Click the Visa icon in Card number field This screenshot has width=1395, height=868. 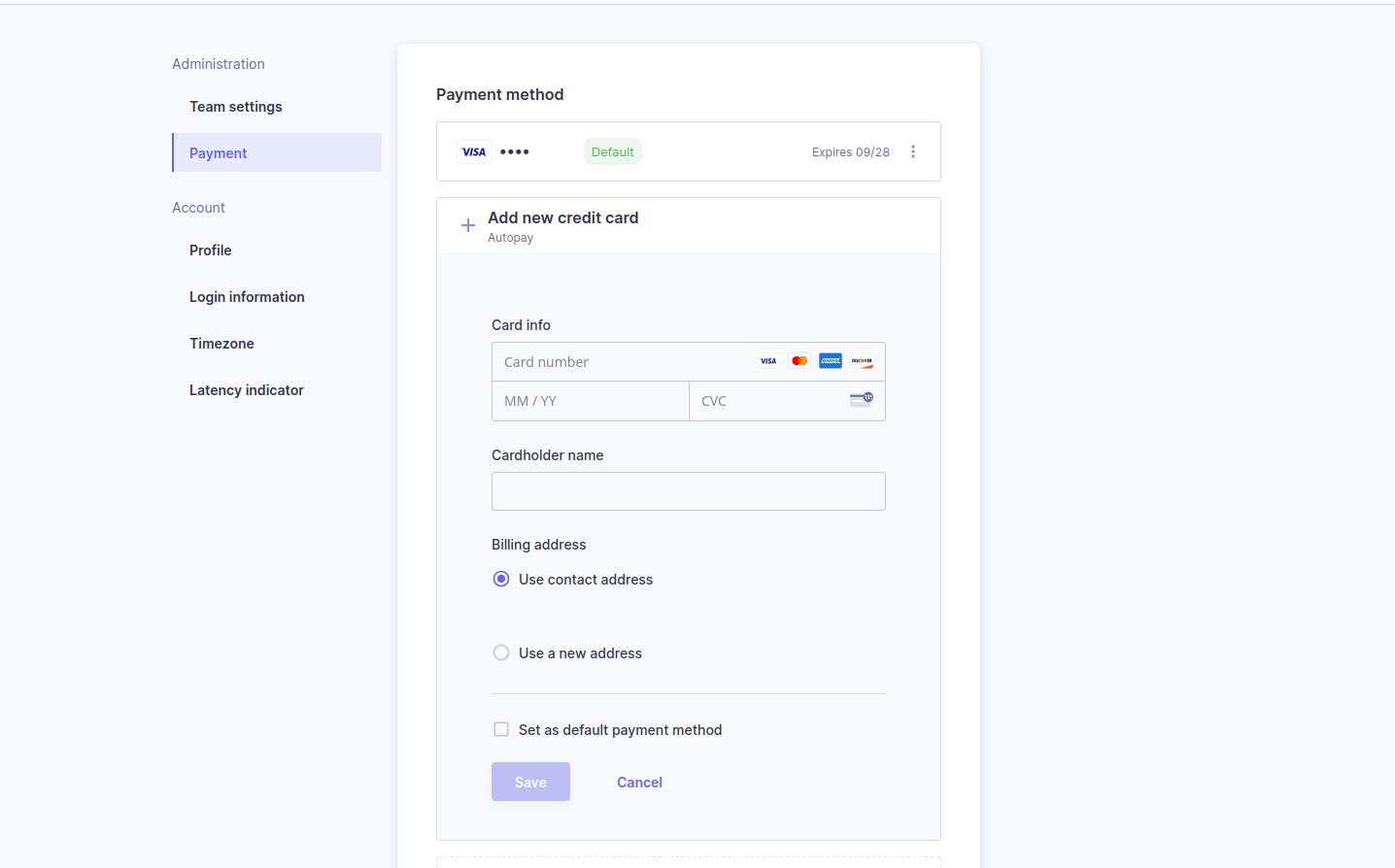point(768,361)
